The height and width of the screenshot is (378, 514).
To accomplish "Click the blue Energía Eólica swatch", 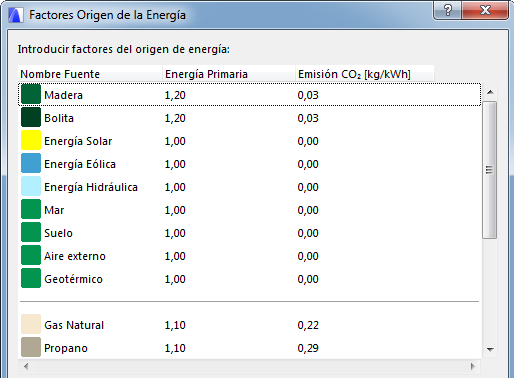I will 31,163.
